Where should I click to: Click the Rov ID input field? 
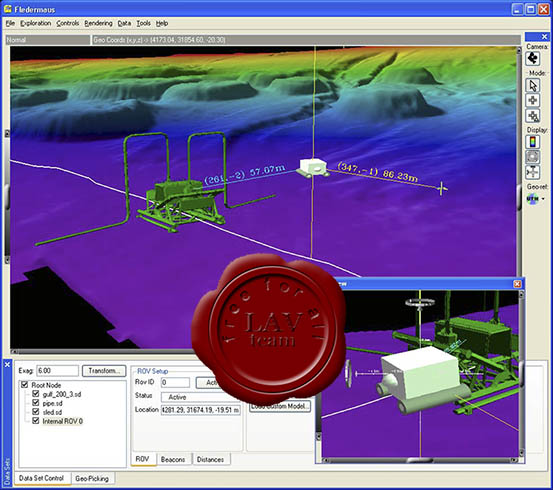click(175, 382)
